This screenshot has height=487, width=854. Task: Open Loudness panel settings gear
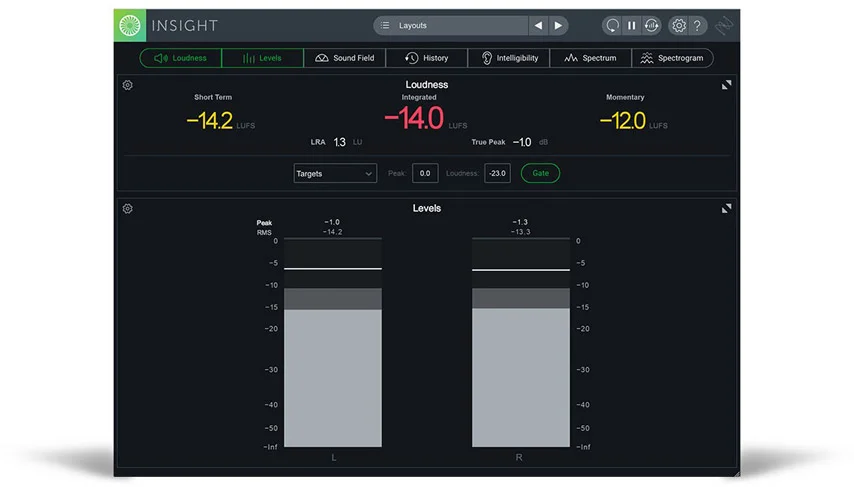[x=127, y=85]
